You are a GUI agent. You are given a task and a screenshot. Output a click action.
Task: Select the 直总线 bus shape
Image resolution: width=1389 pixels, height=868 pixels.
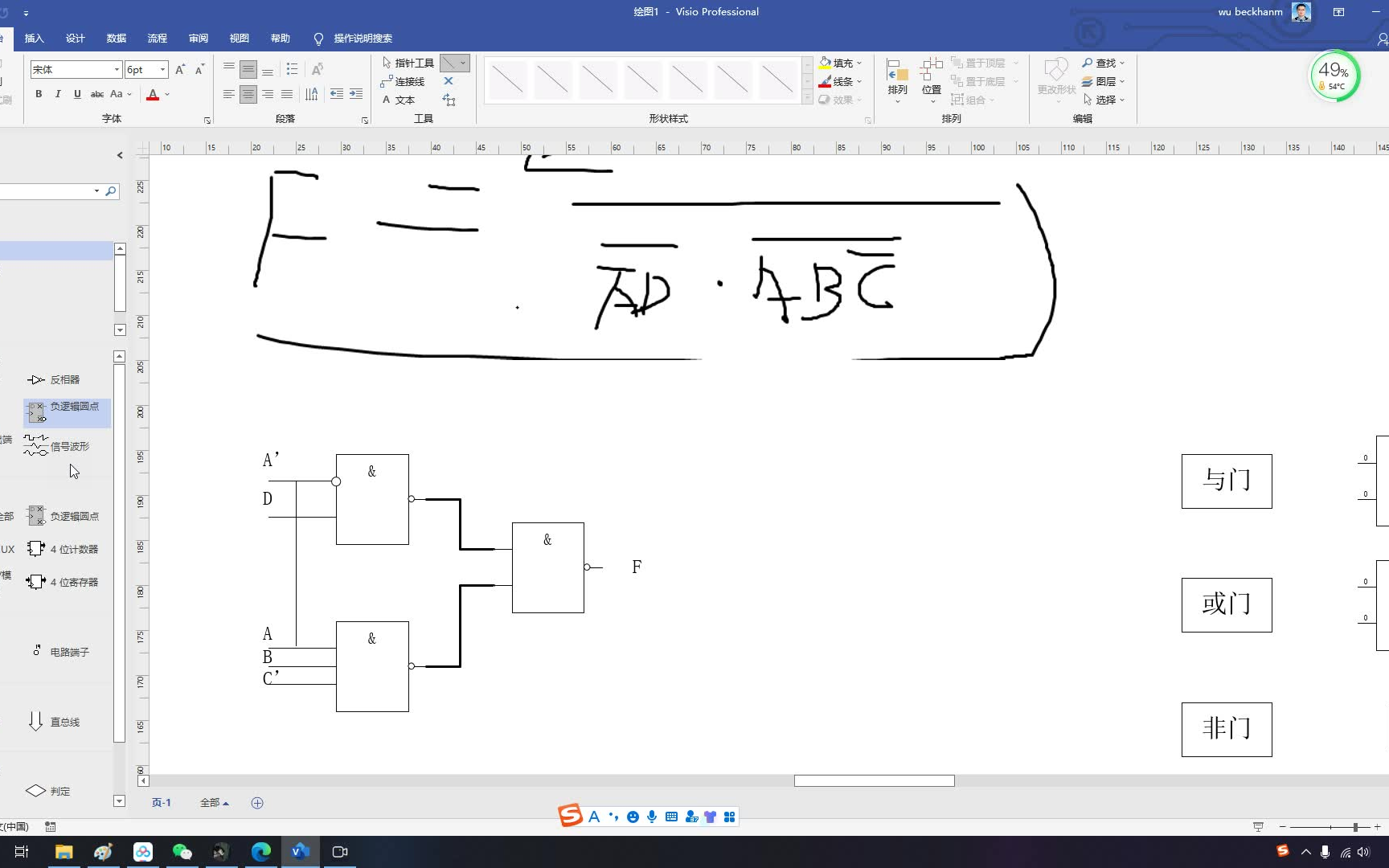(x=54, y=722)
